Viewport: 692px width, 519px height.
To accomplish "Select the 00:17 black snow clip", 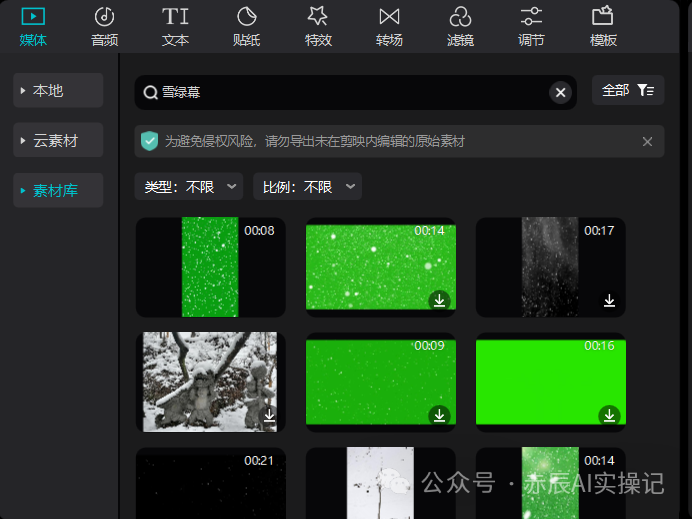I will click(550, 267).
